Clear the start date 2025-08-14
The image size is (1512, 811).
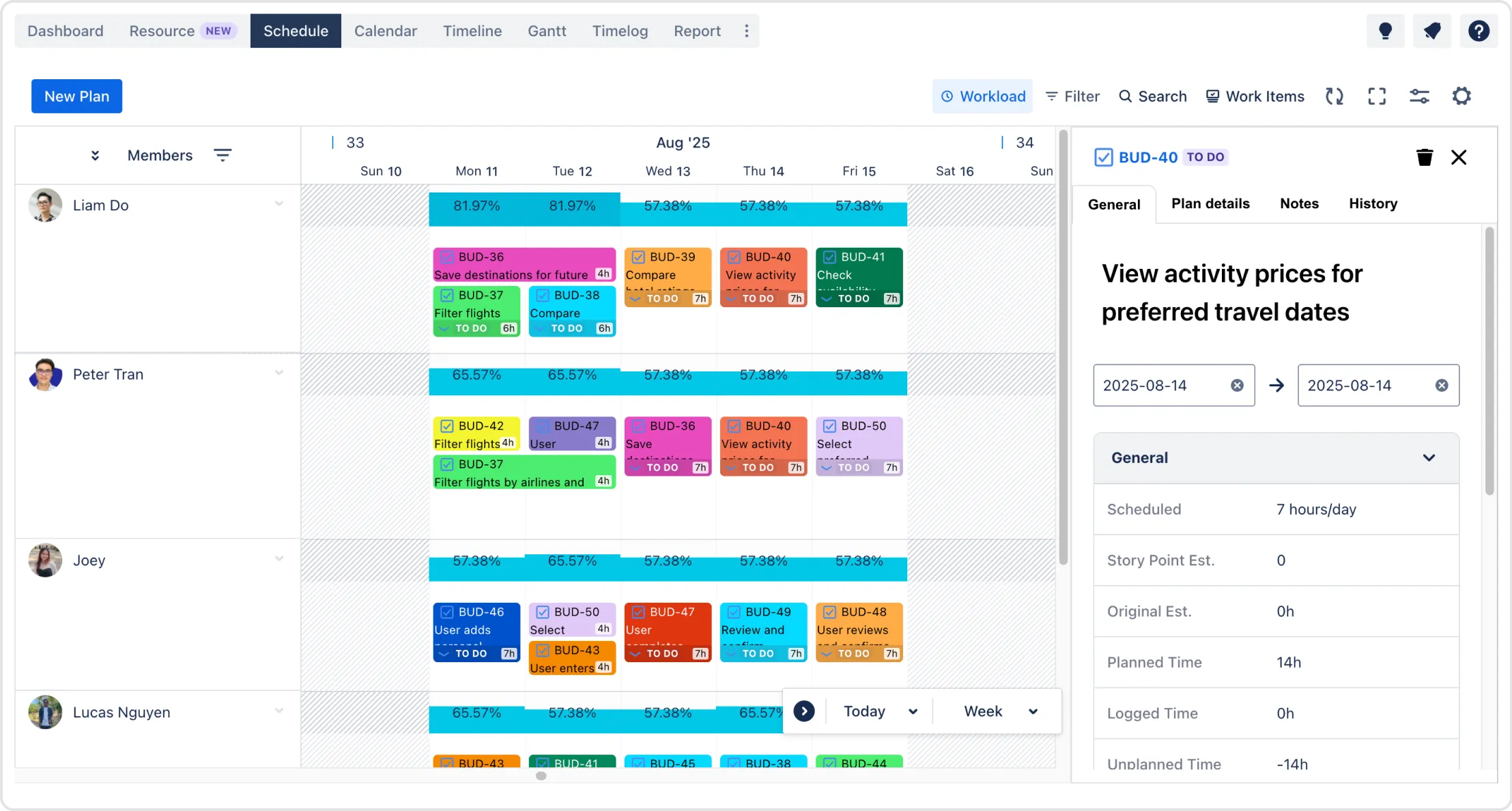pyautogui.click(x=1237, y=386)
